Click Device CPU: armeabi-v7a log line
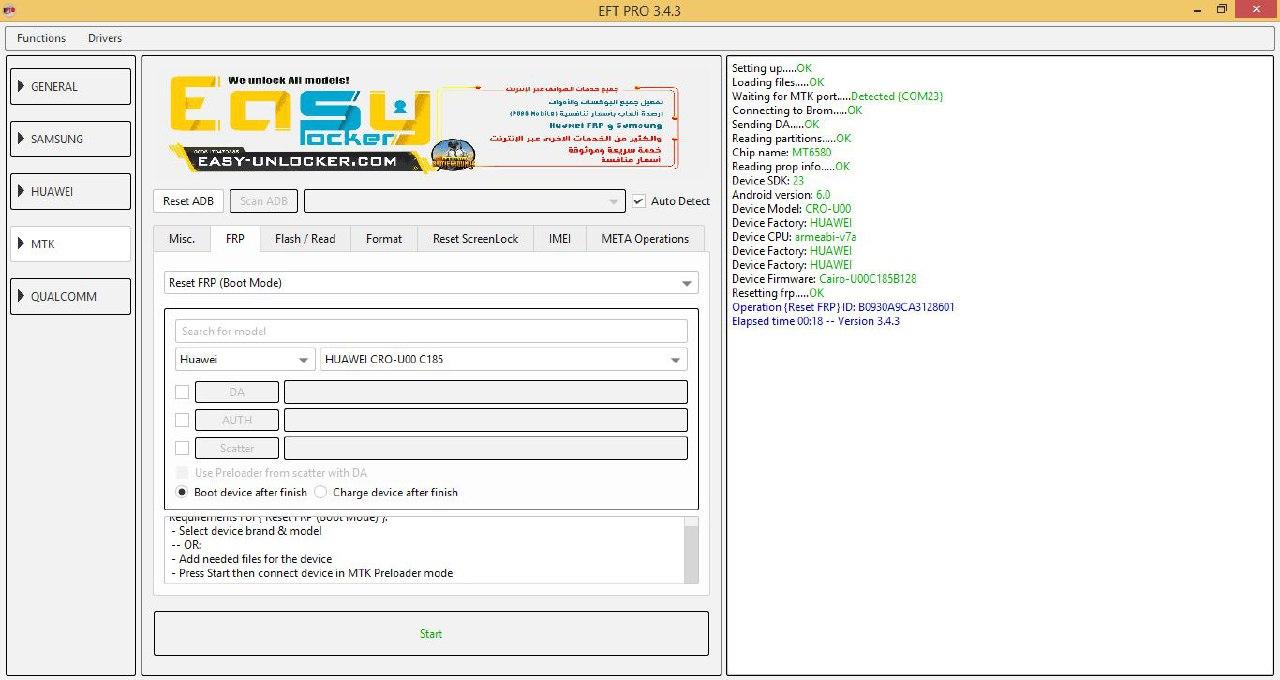Viewport: 1280px width, 680px height. coord(794,237)
